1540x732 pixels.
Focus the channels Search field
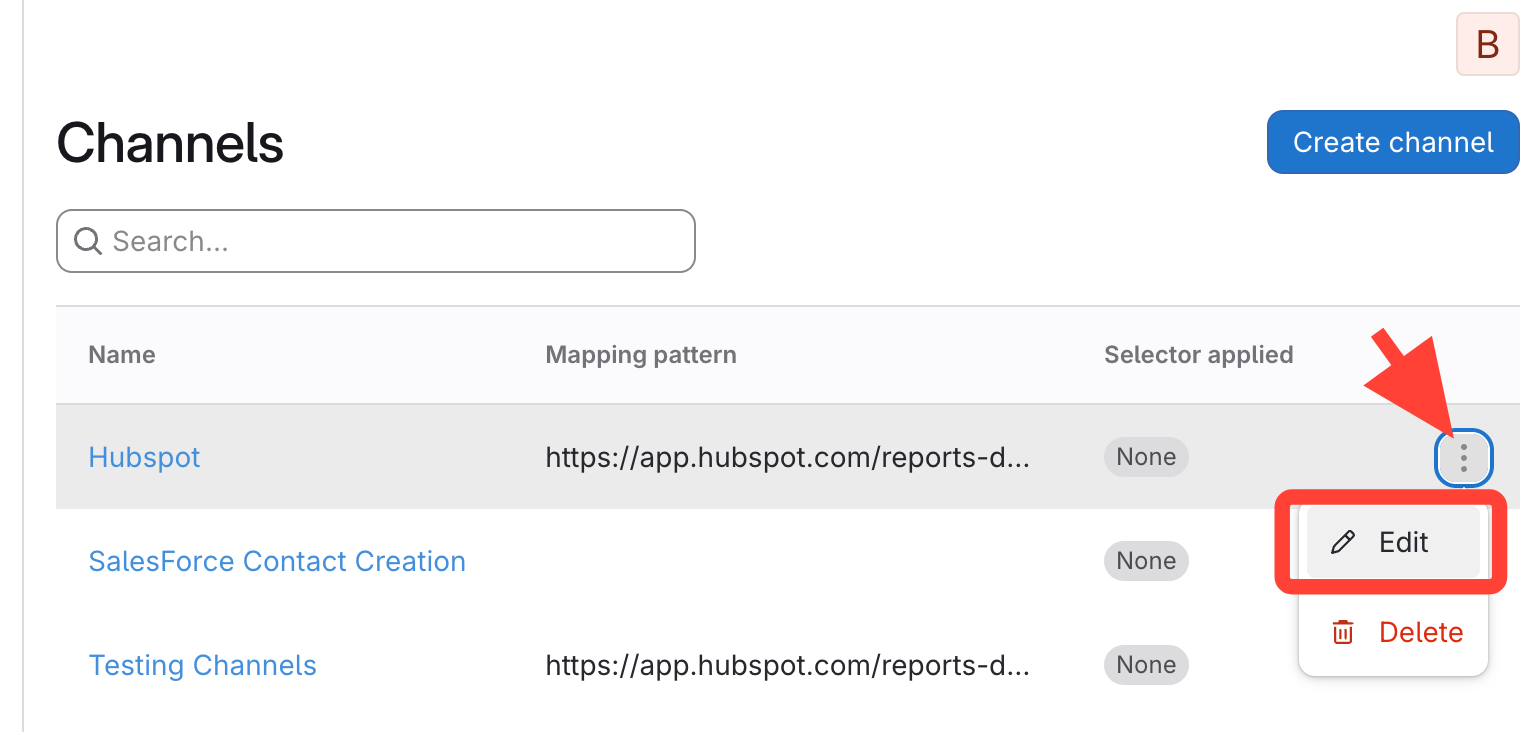tap(390, 241)
